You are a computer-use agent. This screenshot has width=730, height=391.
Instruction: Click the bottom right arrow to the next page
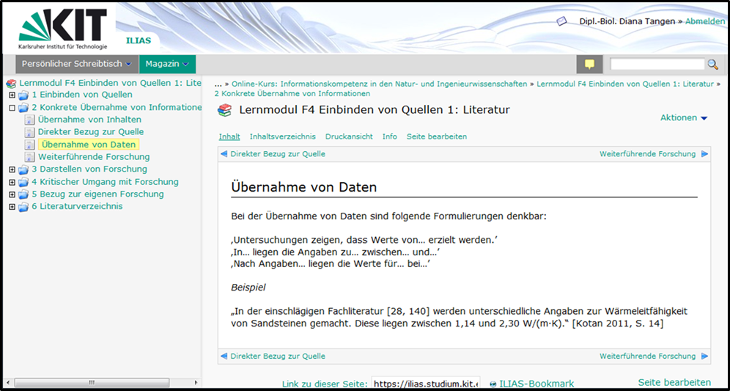pyautogui.click(x=704, y=356)
